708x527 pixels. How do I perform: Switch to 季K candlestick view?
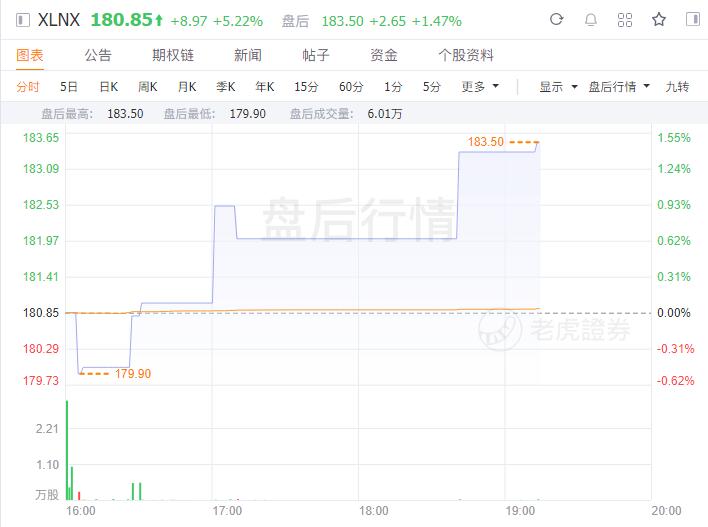(226, 86)
